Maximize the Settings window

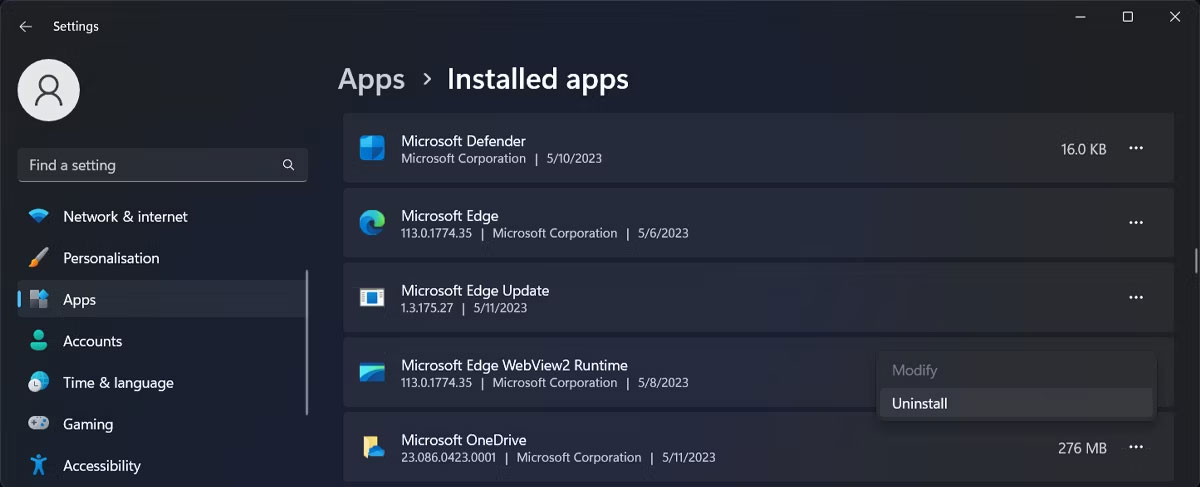click(x=1127, y=17)
